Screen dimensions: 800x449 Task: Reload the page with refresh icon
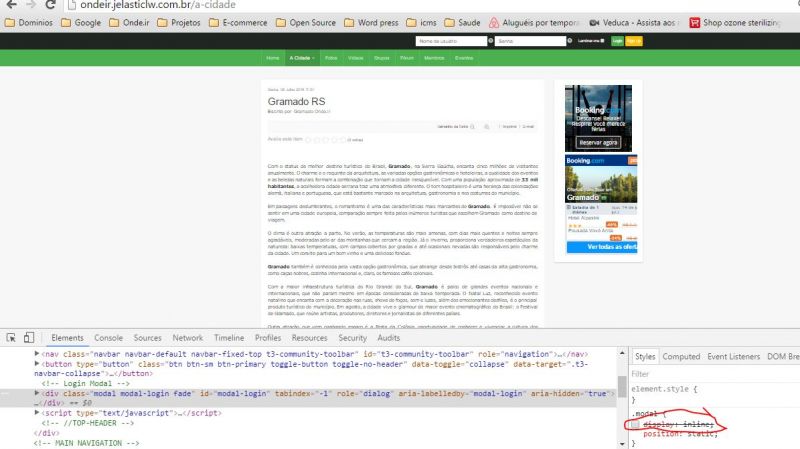pyautogui.click(x=50, y=5)
